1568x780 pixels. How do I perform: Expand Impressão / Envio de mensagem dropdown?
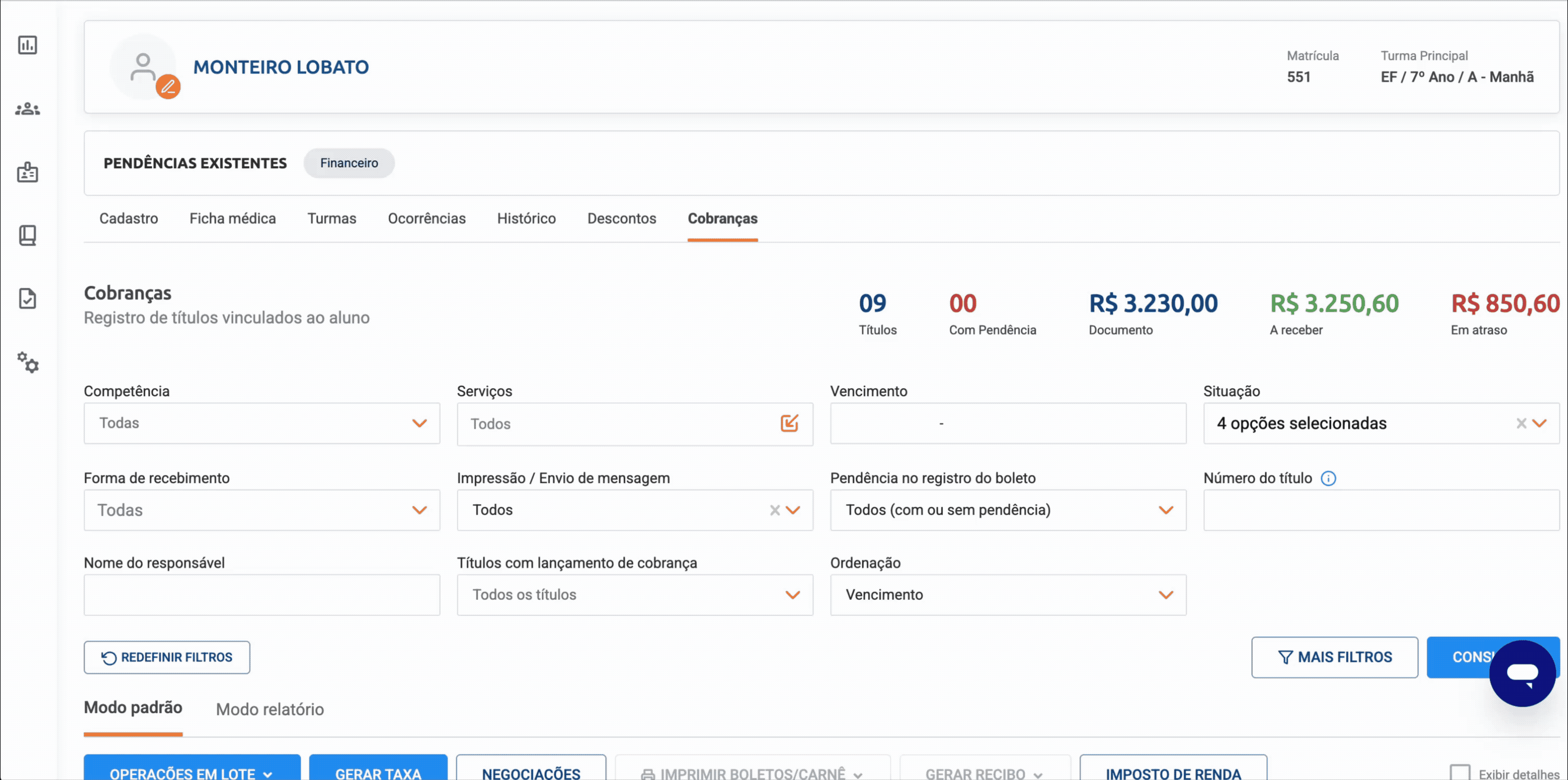coord(792,510)
